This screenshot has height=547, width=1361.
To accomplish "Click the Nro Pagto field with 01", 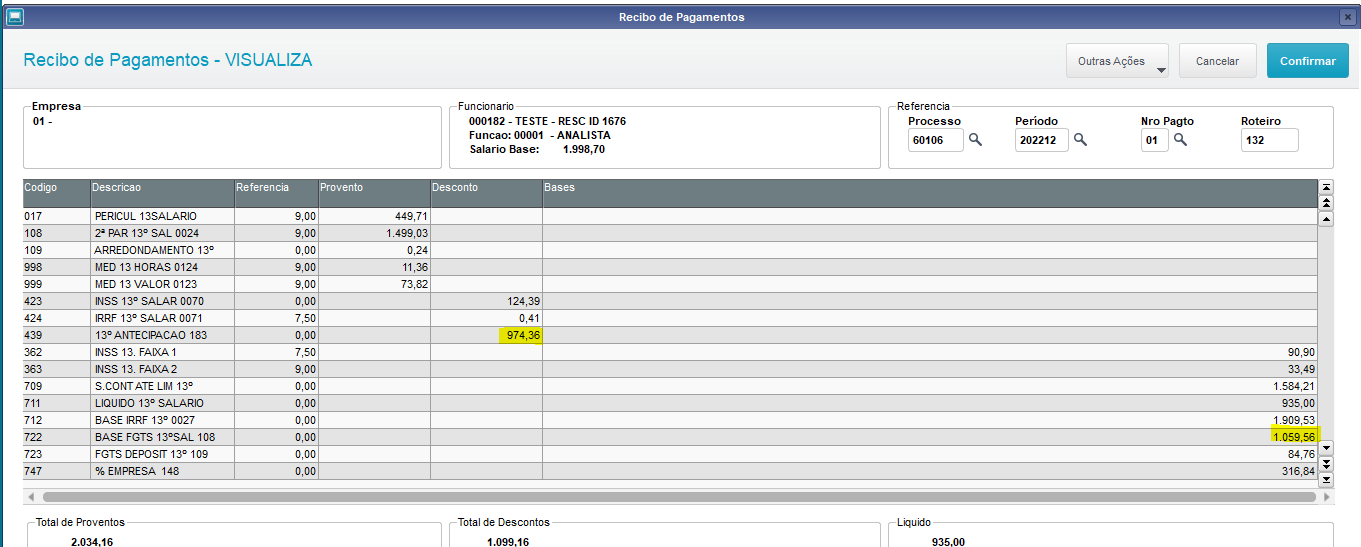I will 1154,140.
